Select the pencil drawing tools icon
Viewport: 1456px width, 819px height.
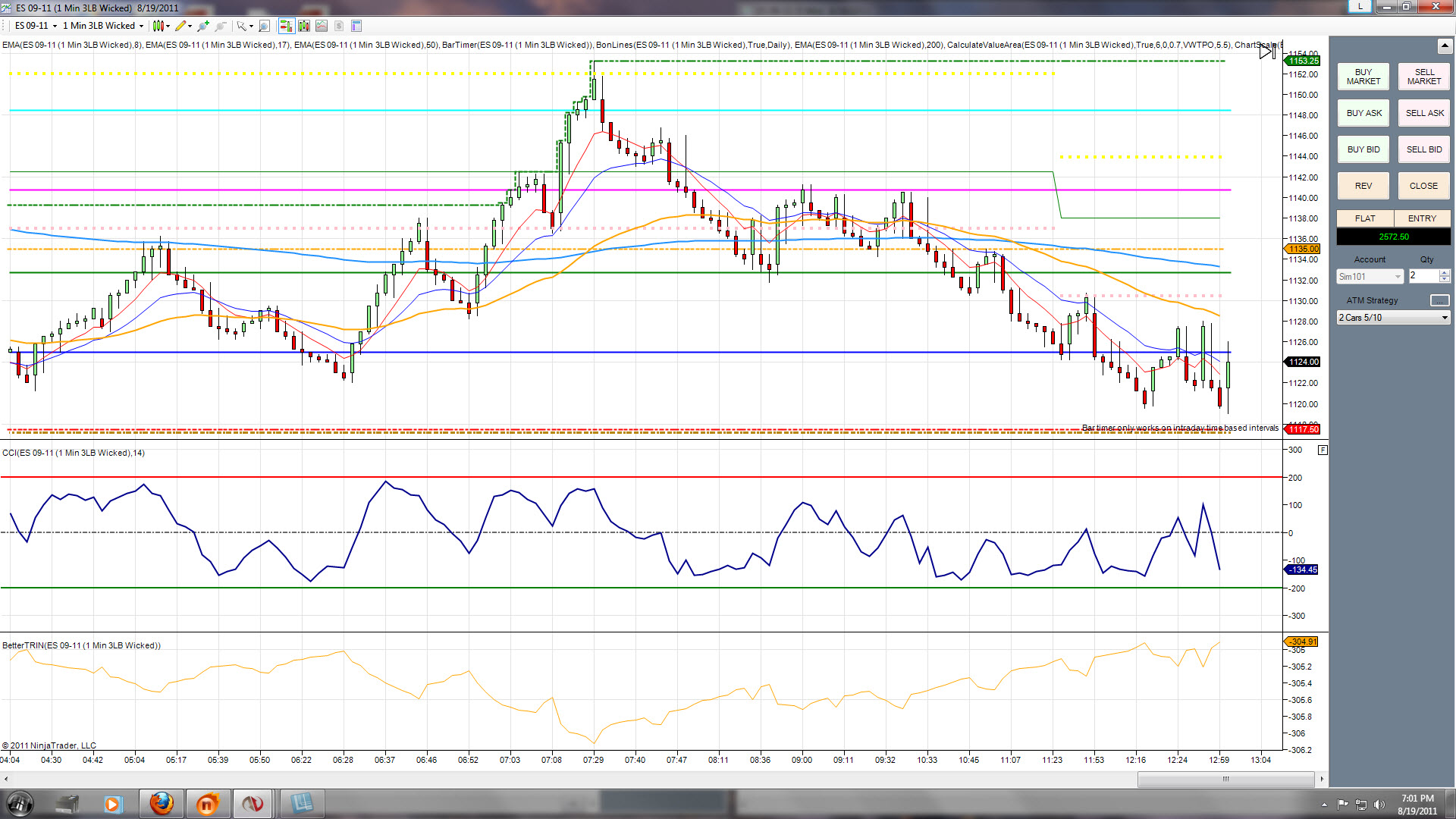[x=180, y=26]
